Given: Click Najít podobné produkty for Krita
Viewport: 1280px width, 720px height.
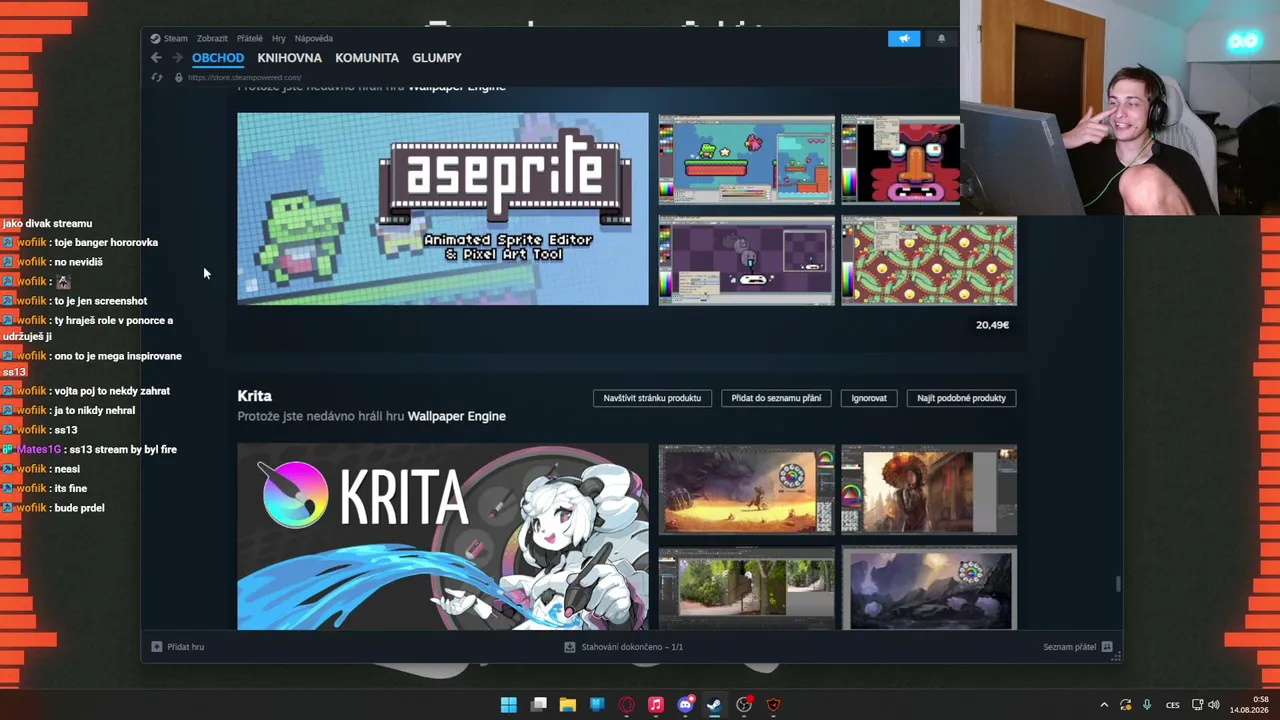Looking at the screenshot, I should [961, 398].
